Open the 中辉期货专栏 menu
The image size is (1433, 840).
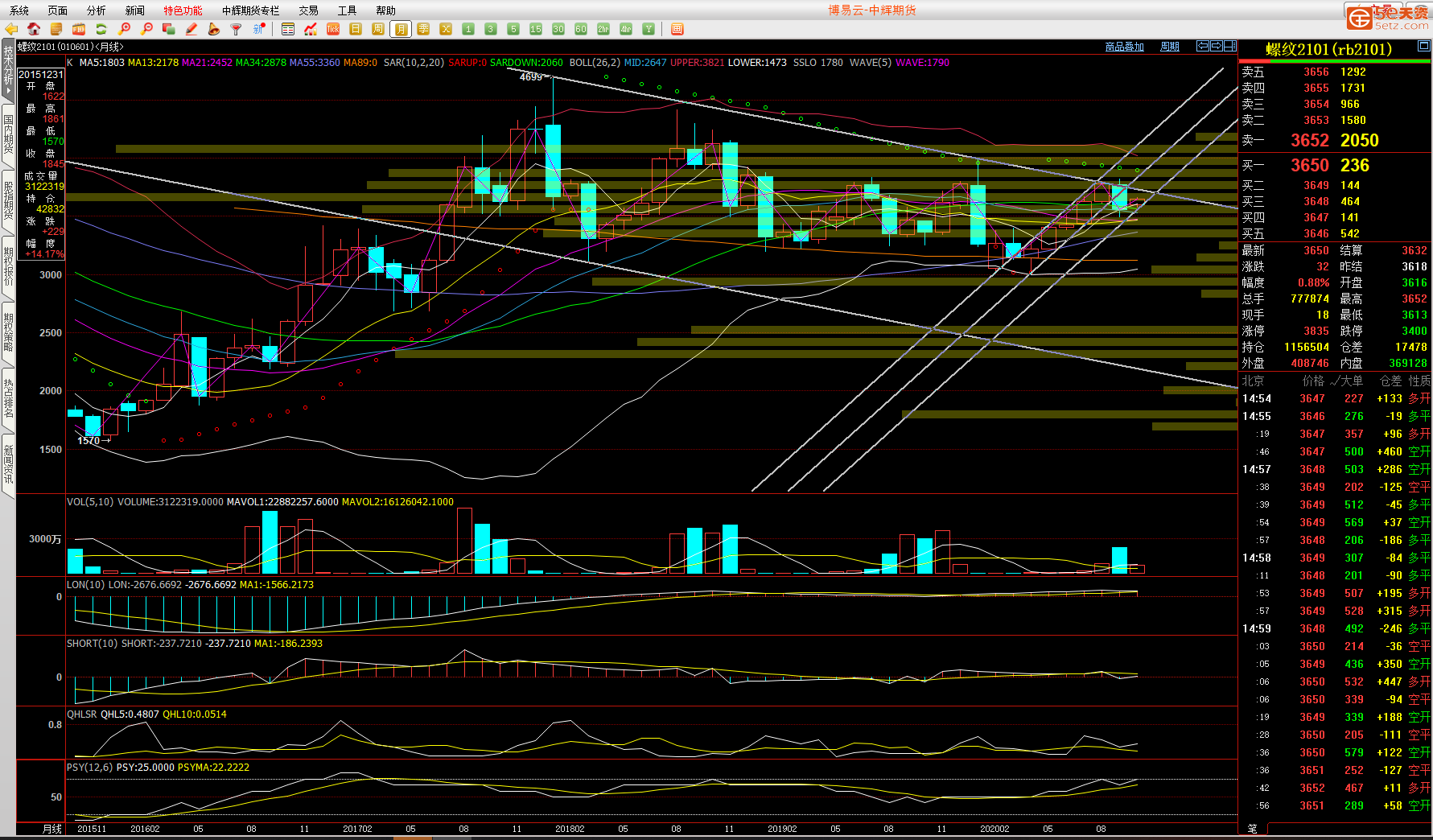tap(251, 10)
